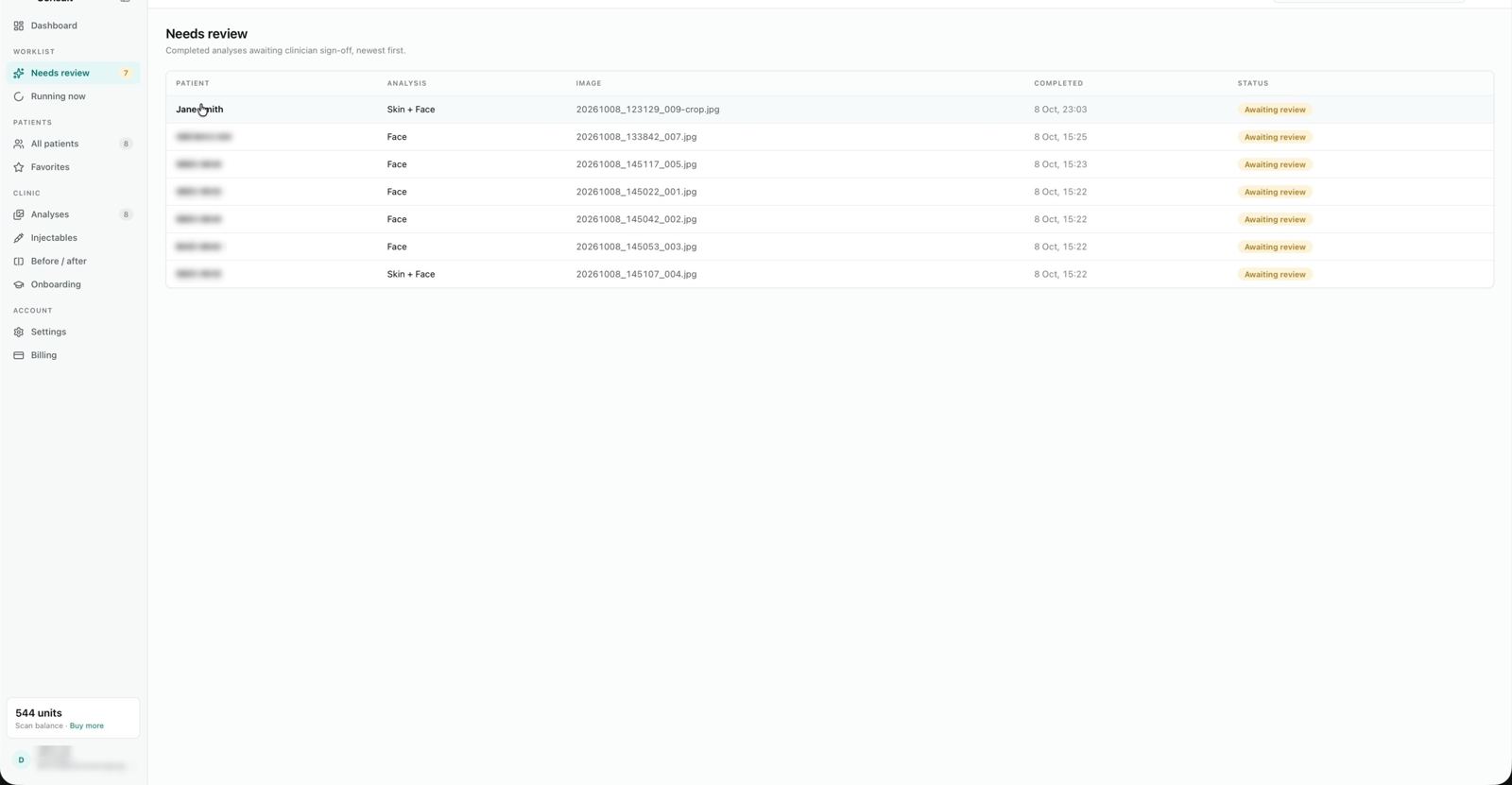
Task: Click the Analysis column header
Action: (406, 83)
